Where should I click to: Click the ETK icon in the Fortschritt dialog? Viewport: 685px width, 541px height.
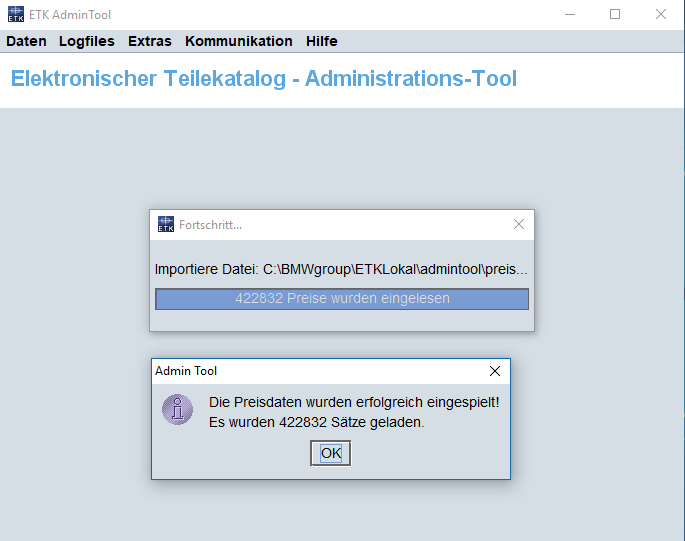[166, 225]
